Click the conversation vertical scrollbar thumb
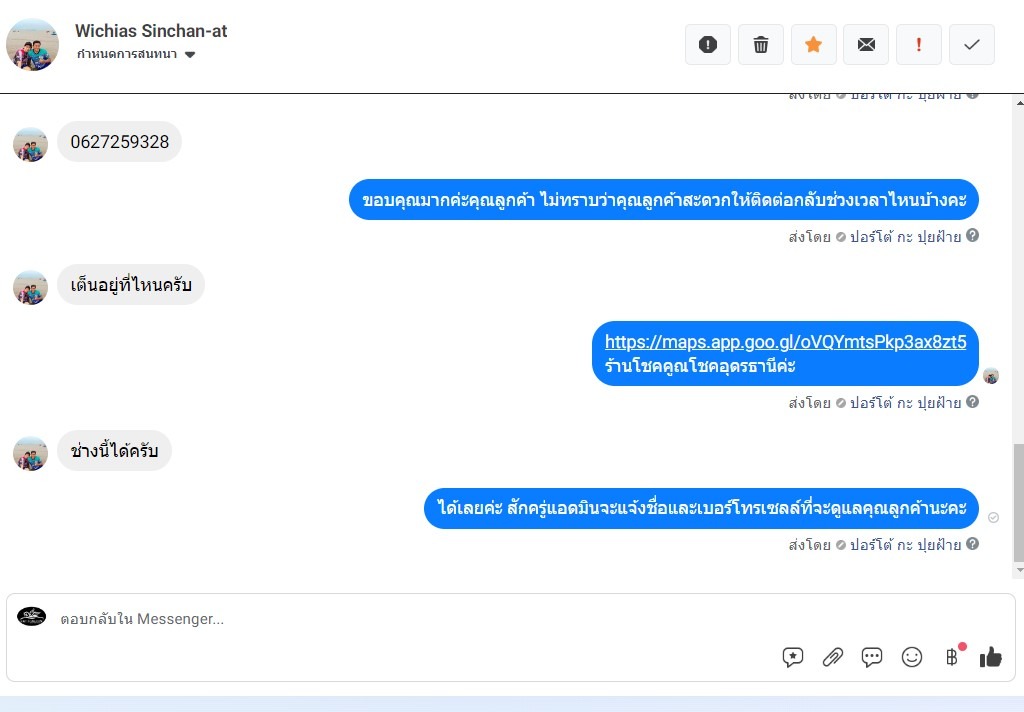Image resolution: width=1024 pixels, height=712 pixels. point(1018,502)
